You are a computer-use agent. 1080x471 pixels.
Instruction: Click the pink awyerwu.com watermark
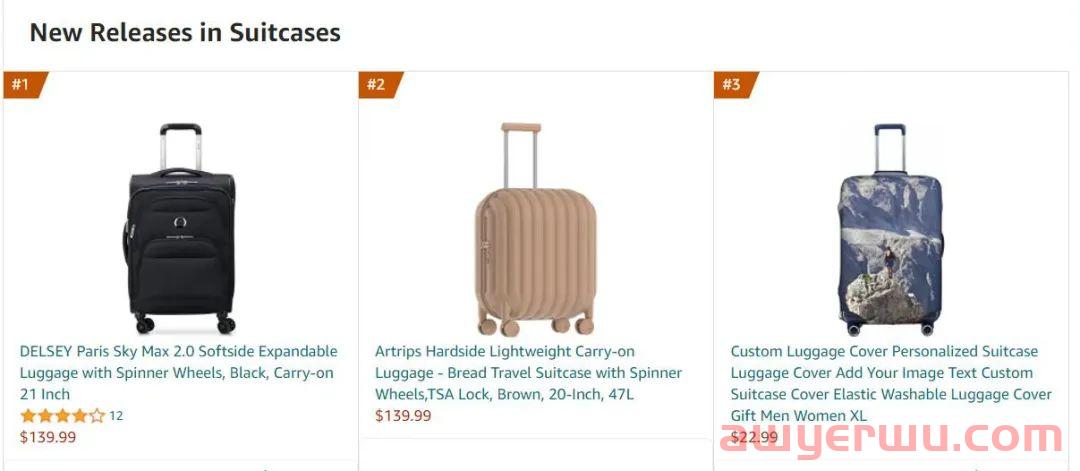click(891, 438)
